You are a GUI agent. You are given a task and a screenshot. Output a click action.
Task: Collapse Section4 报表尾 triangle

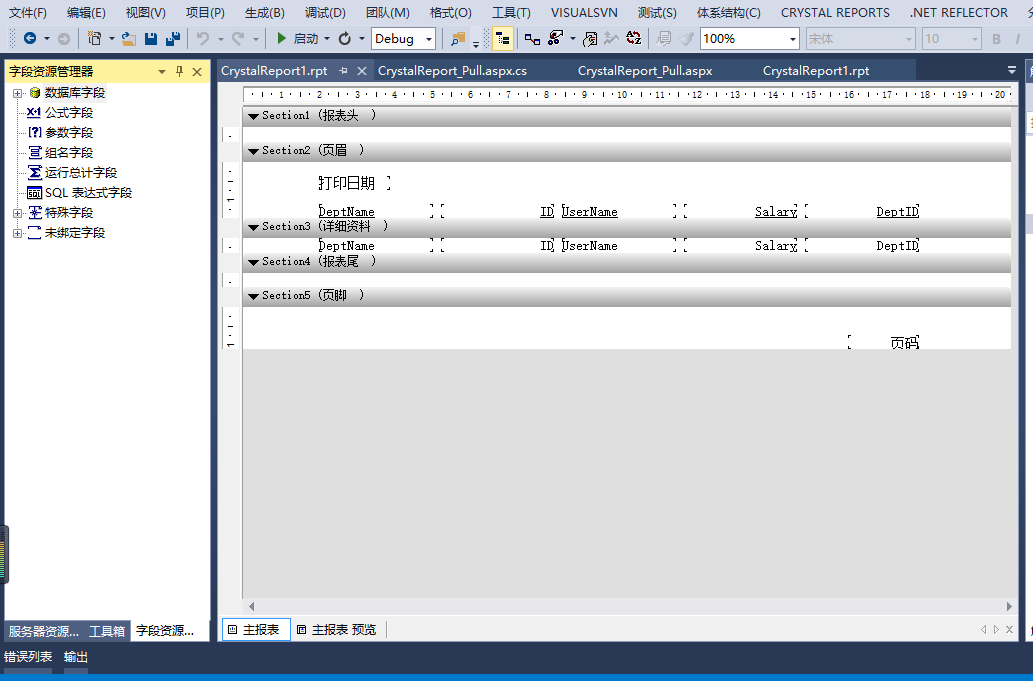[x=253, y=262]
